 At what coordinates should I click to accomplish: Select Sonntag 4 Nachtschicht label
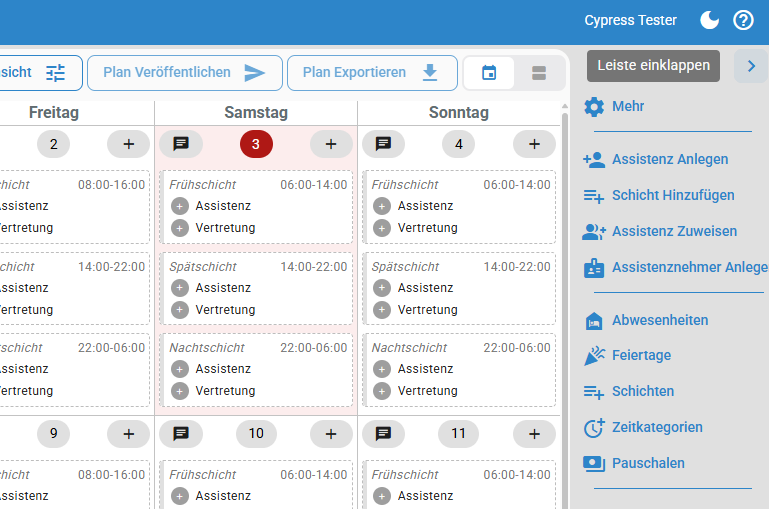[x=409, y=348]
